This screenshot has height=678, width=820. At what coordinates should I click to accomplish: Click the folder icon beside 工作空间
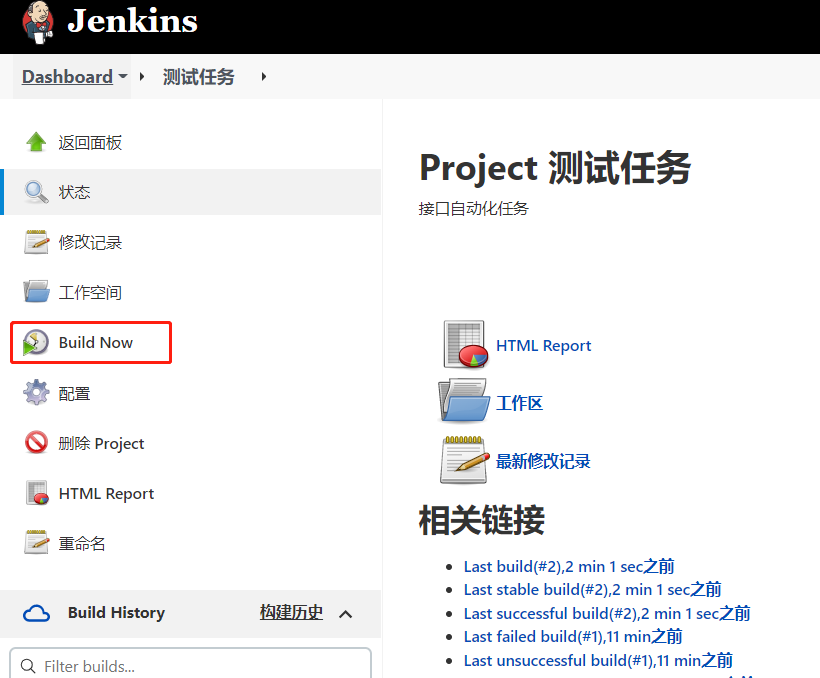(36, 291)
